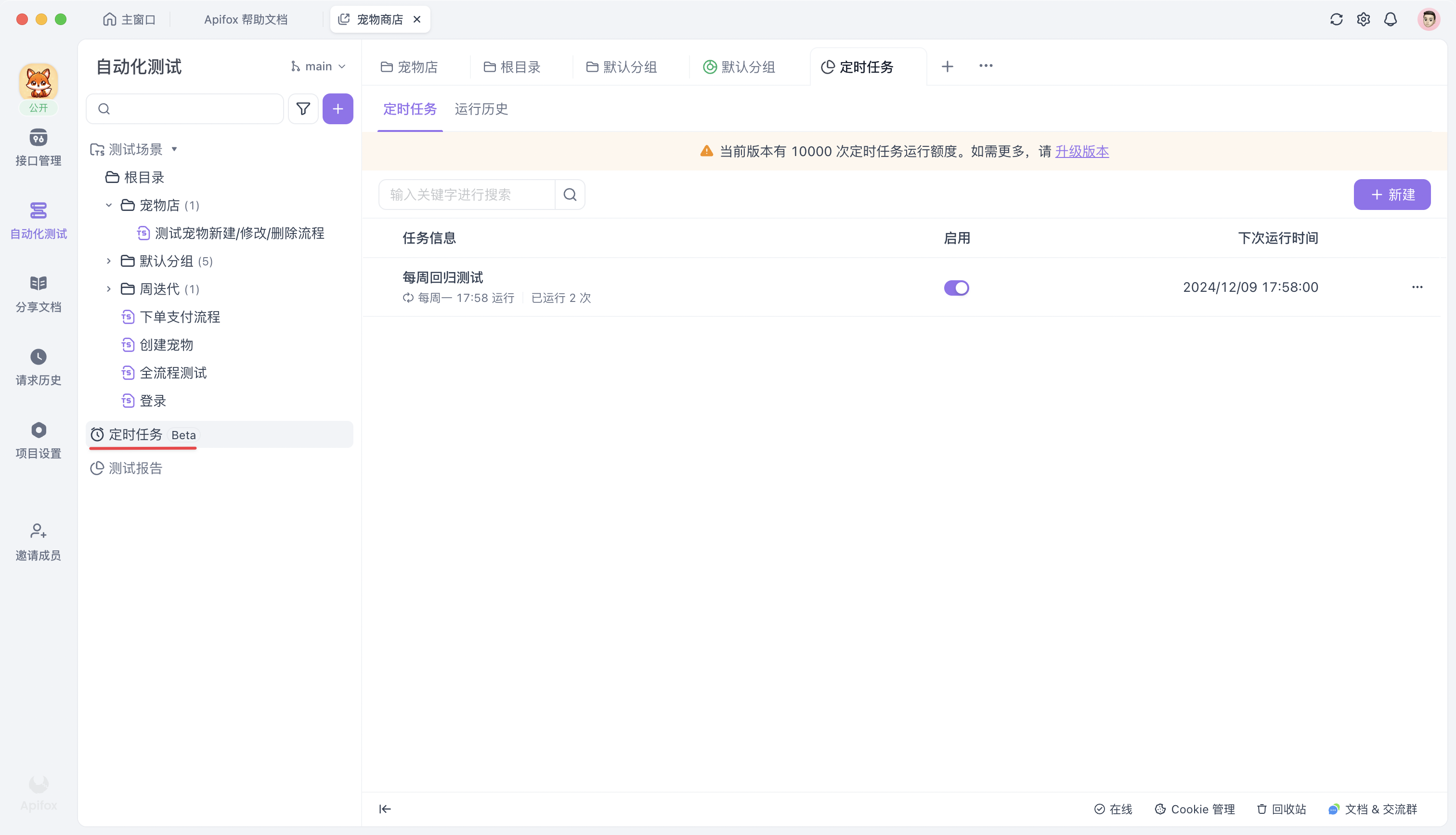Viewport: 1456px width, 835px height.
Task: Expand the 默认分组 folder in the tree
Action: coord(108,261)
